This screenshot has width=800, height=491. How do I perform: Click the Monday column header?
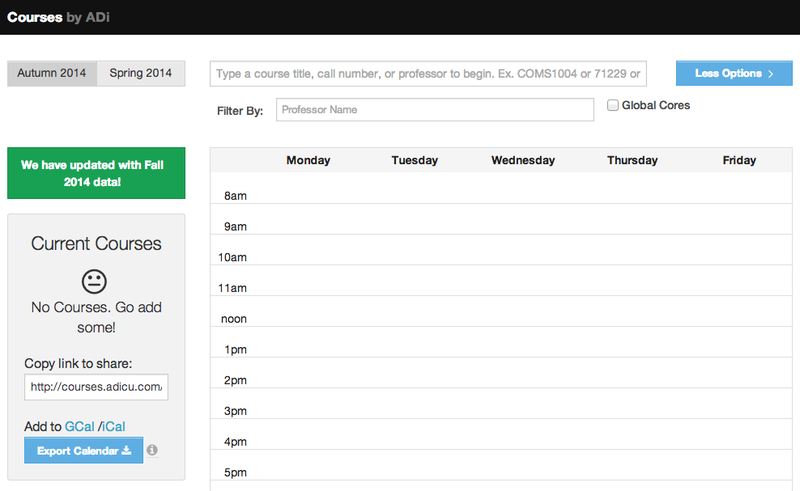tap(308, 160)
